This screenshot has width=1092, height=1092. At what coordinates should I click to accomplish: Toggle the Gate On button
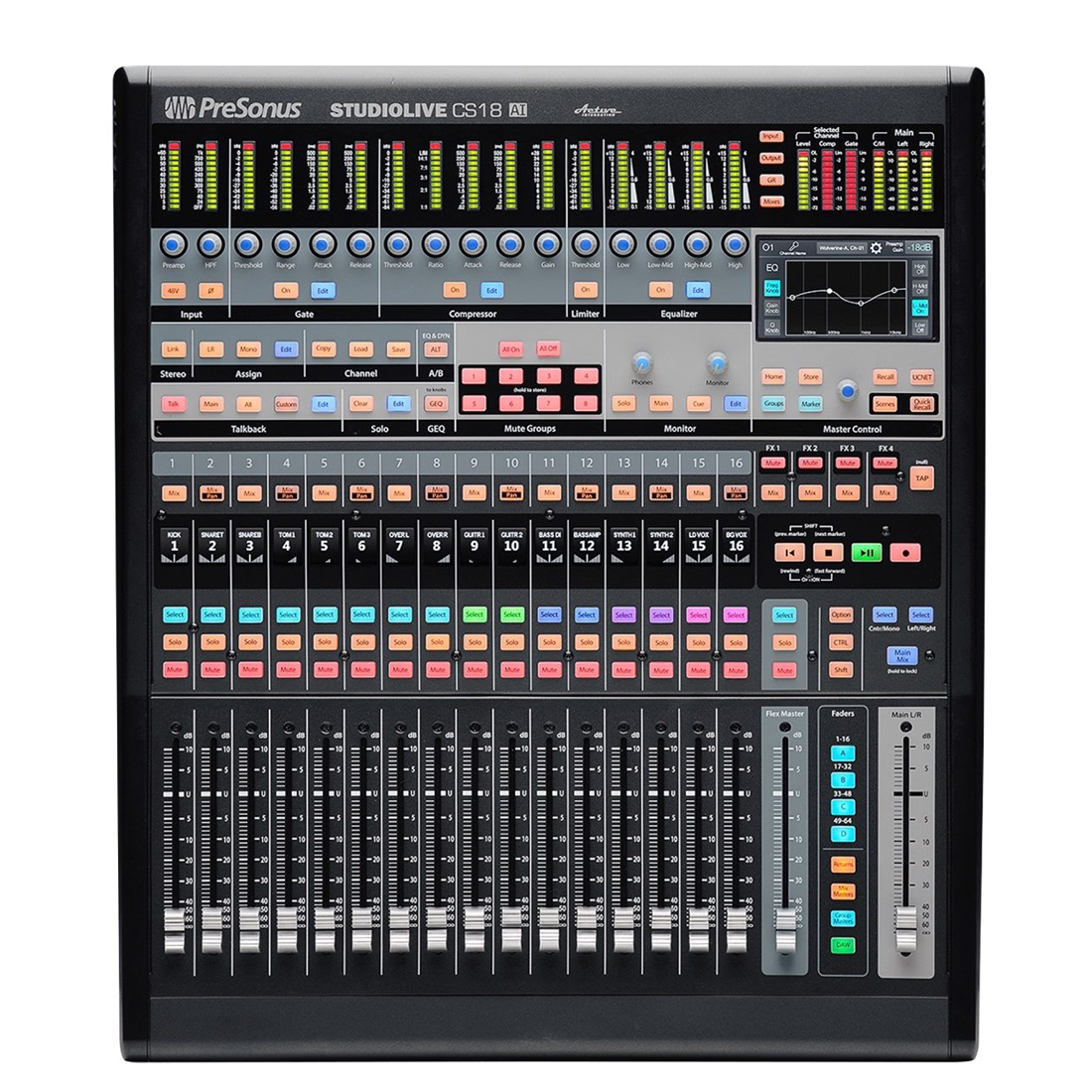pos(286,291)
